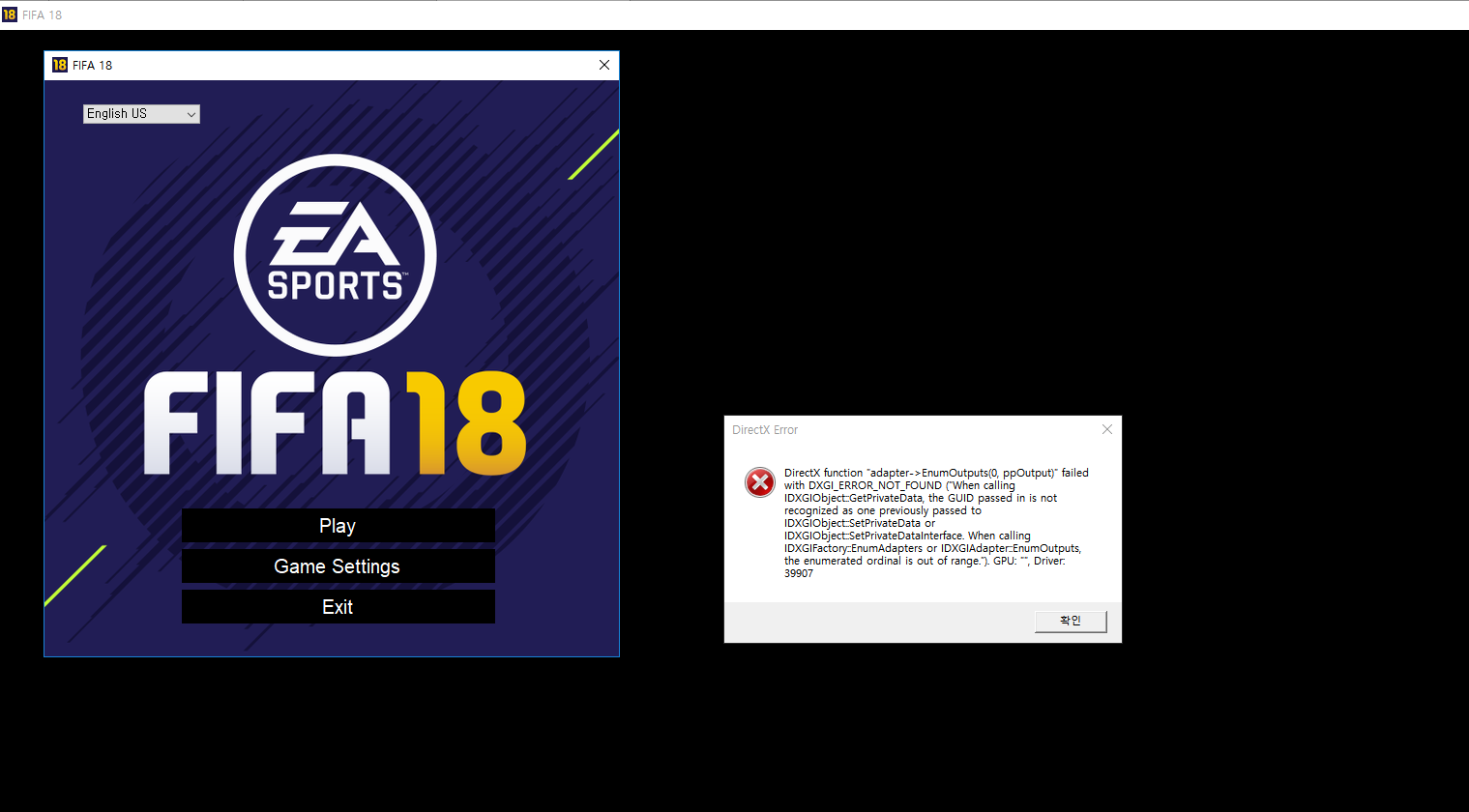Screen dimensions: 1469x812
Task: Open the English US language dropdown
Action: point(141,114)
